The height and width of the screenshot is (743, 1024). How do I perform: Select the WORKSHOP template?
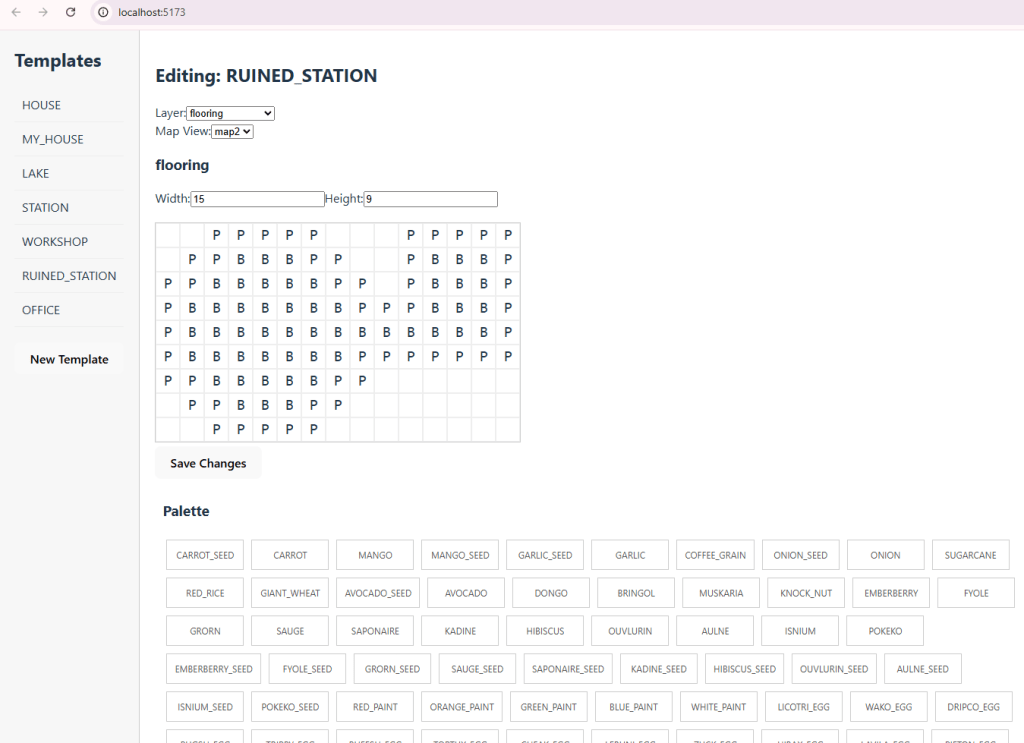(x=55, y=242)
